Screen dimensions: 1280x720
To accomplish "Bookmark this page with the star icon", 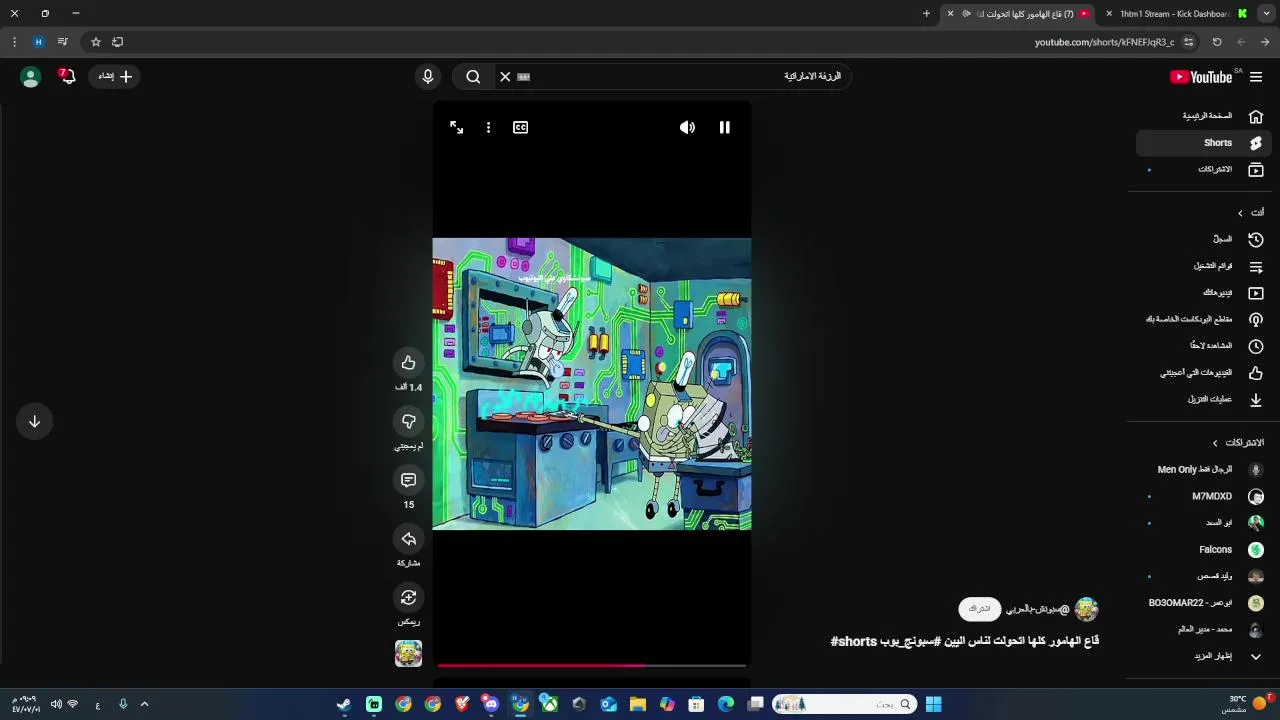I will (95, 42).
